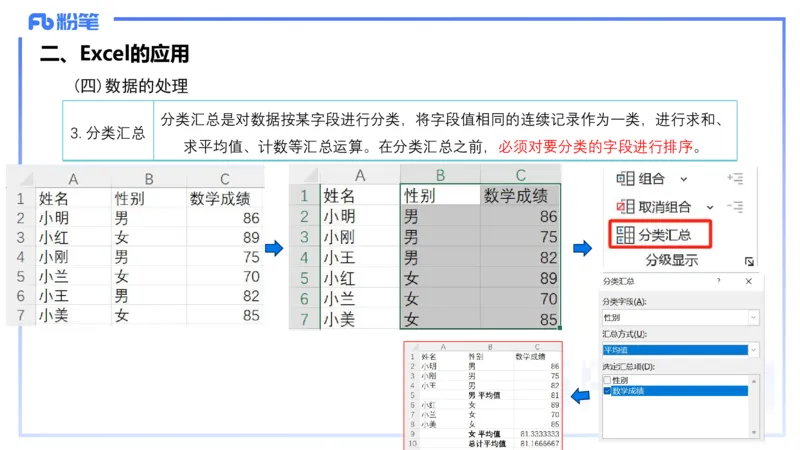Image resolution: width=800 pixels, height=450 pixels.
Task: Click header cell 性别 in the sorted sheet
Action: 440,195
